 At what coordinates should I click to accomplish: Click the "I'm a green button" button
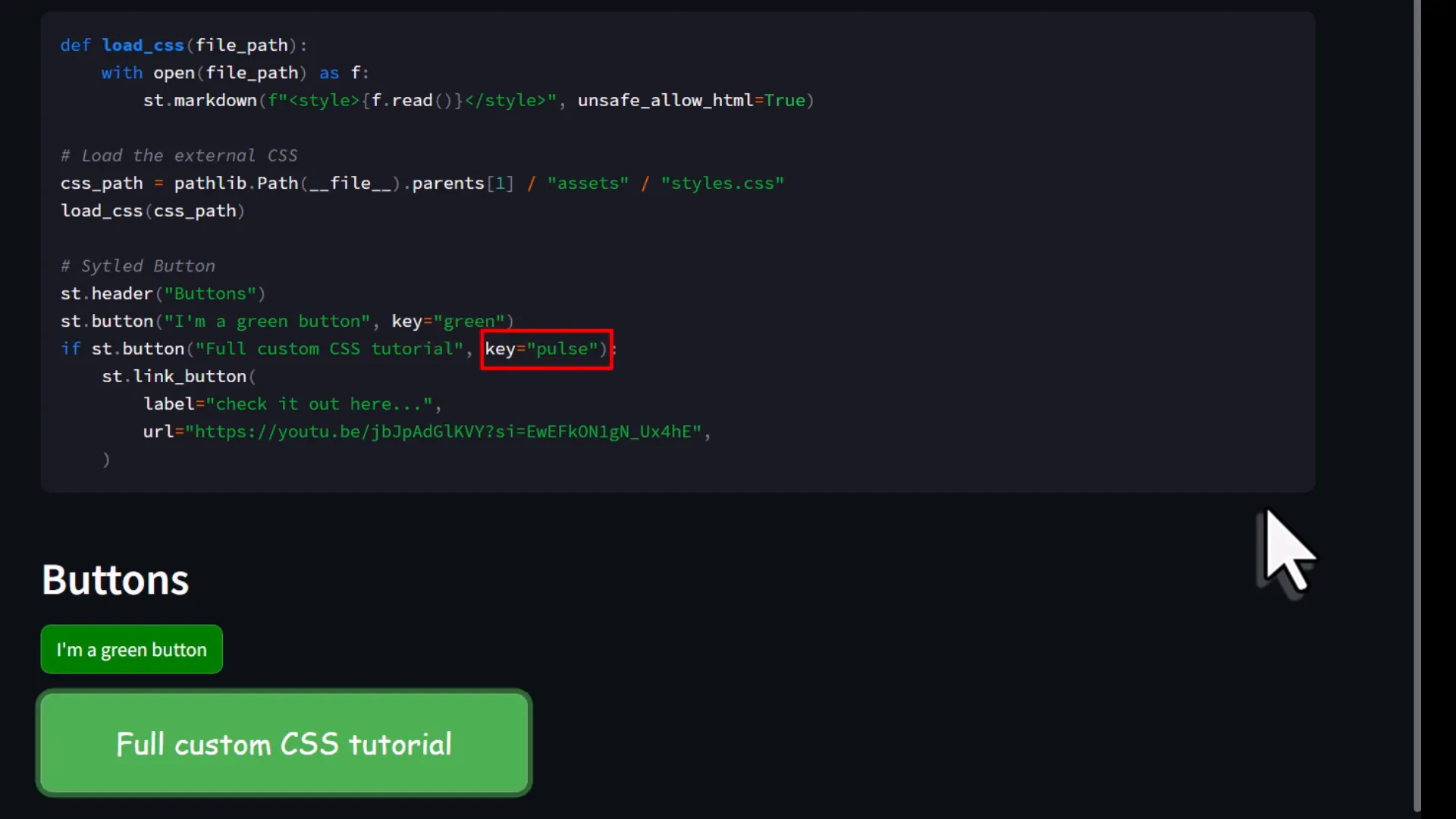(x=131, y=650)
